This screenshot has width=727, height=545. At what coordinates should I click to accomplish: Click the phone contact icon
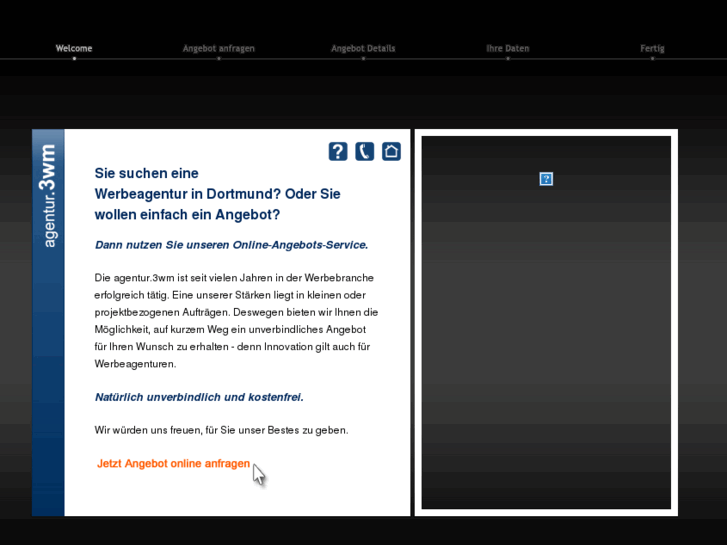[x=364, y=152]
